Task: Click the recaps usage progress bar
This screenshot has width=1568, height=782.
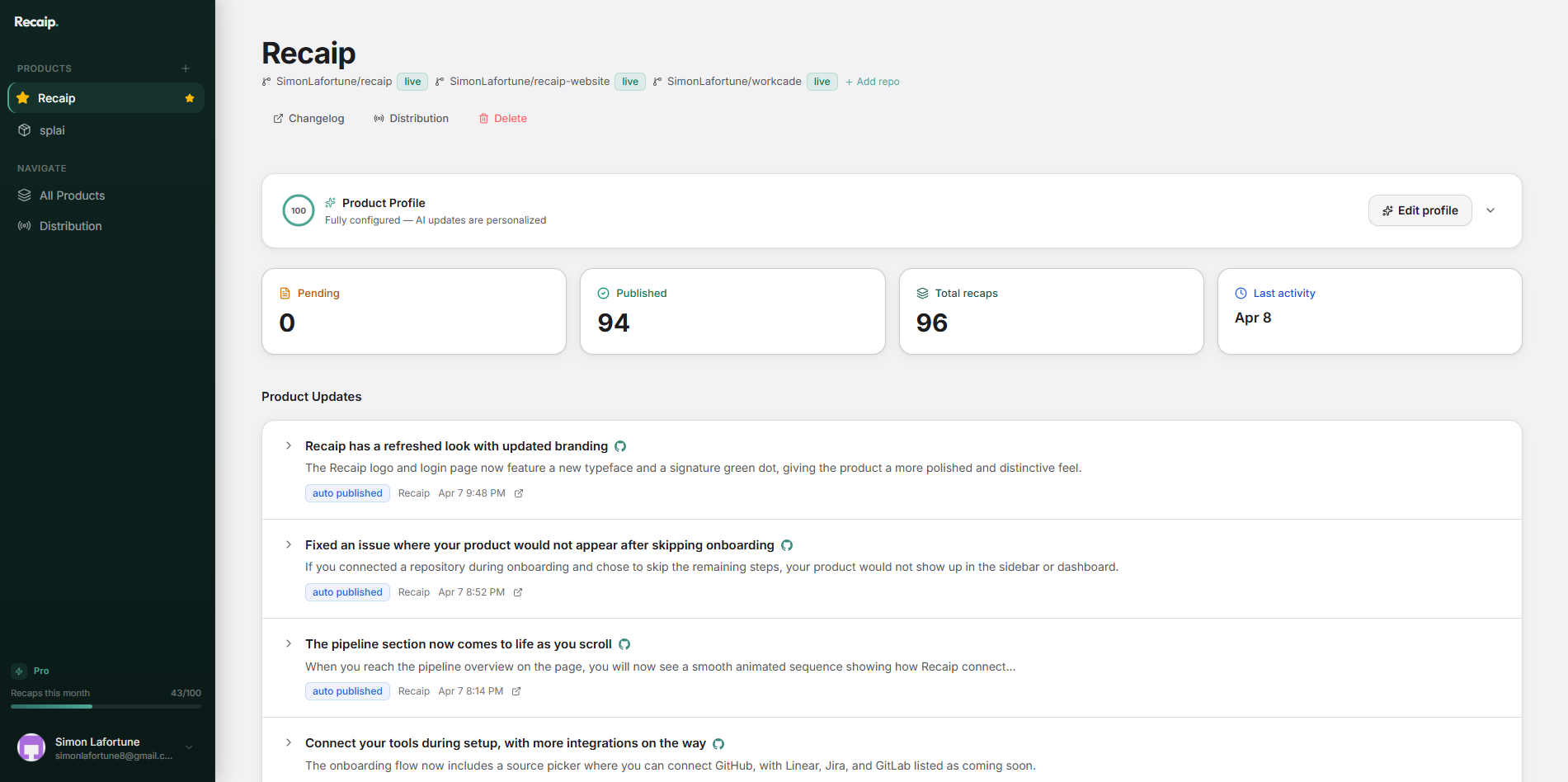Action: point(105,705)
